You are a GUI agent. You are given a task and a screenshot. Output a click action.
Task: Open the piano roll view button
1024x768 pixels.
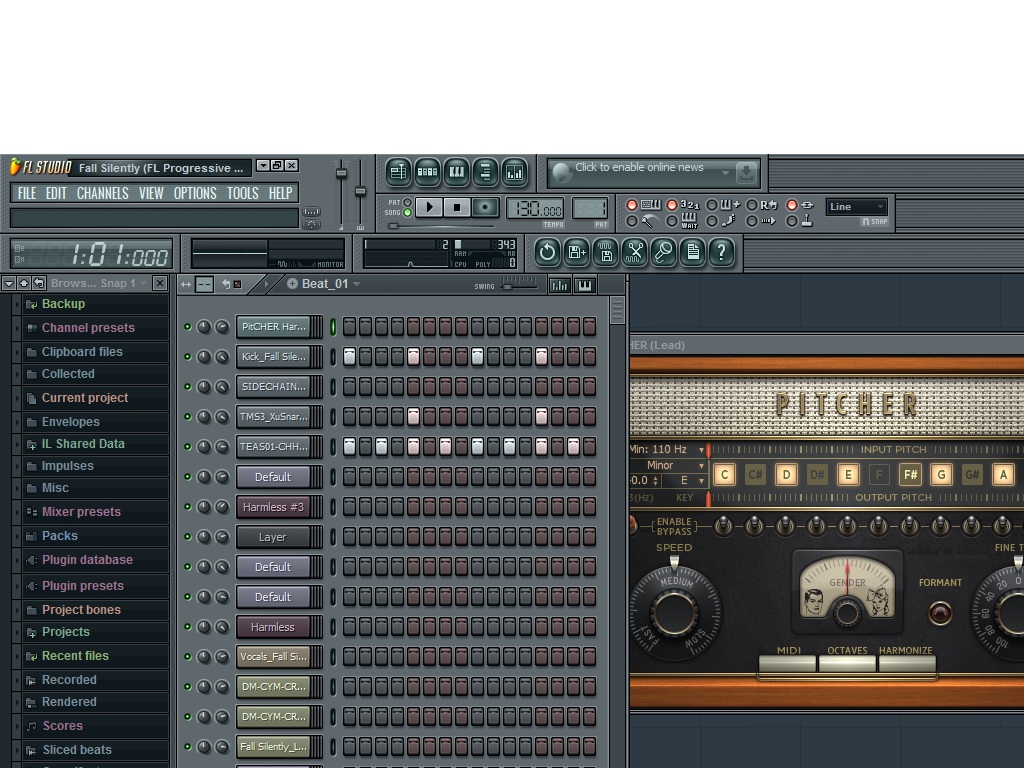[456, 172]
